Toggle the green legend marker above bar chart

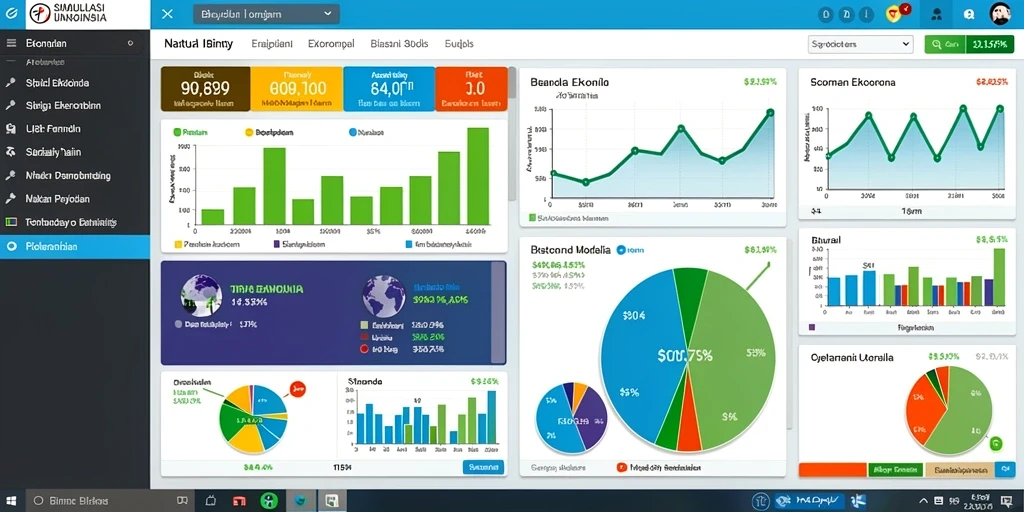point(177,132)
